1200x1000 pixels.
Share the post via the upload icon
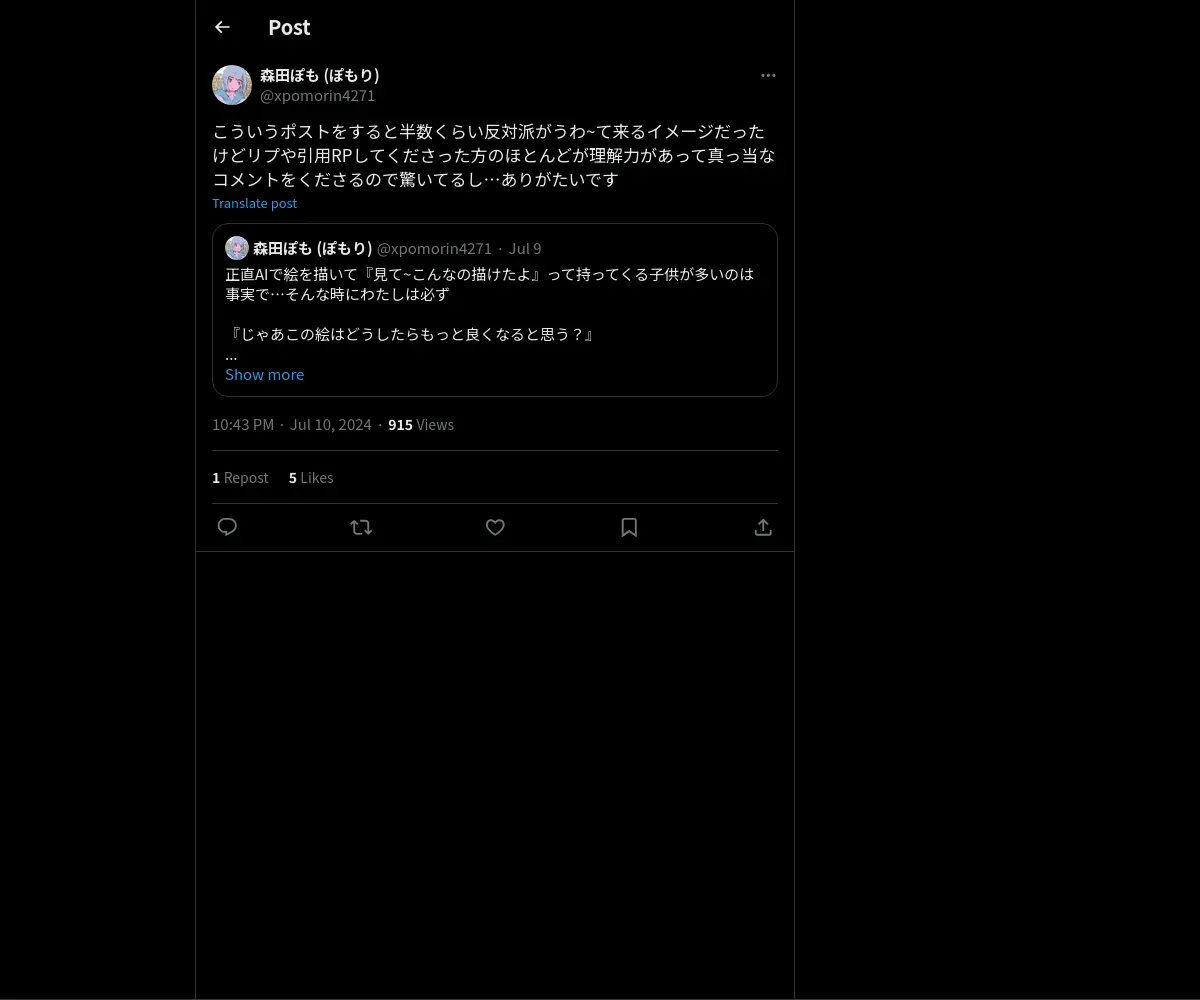[763, 527]
